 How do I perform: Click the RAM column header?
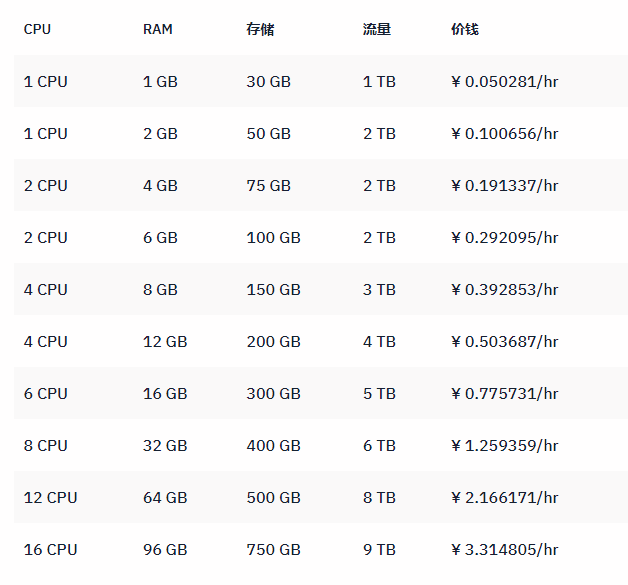point(158,29)
